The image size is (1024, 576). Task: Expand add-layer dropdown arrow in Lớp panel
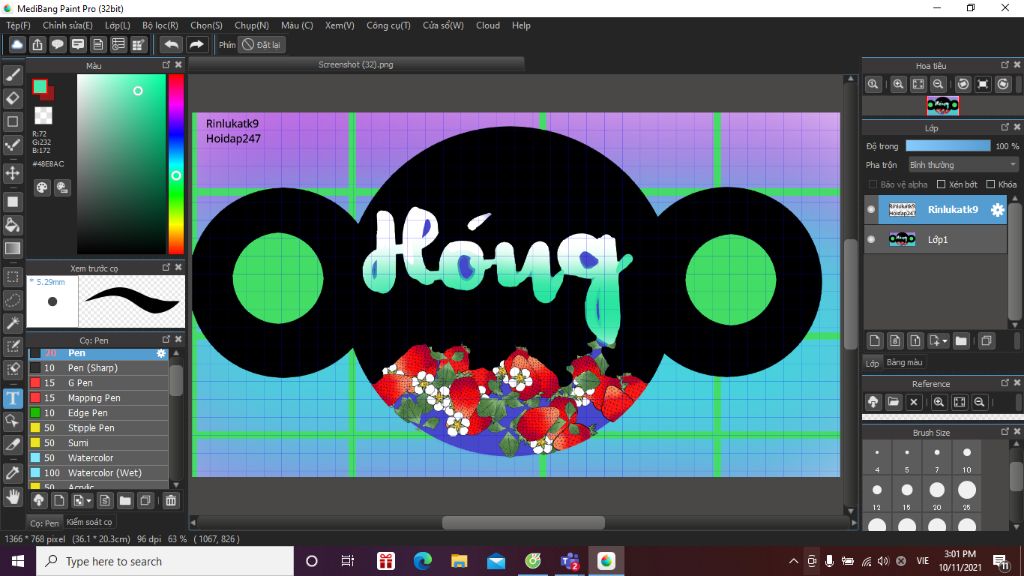945,341
